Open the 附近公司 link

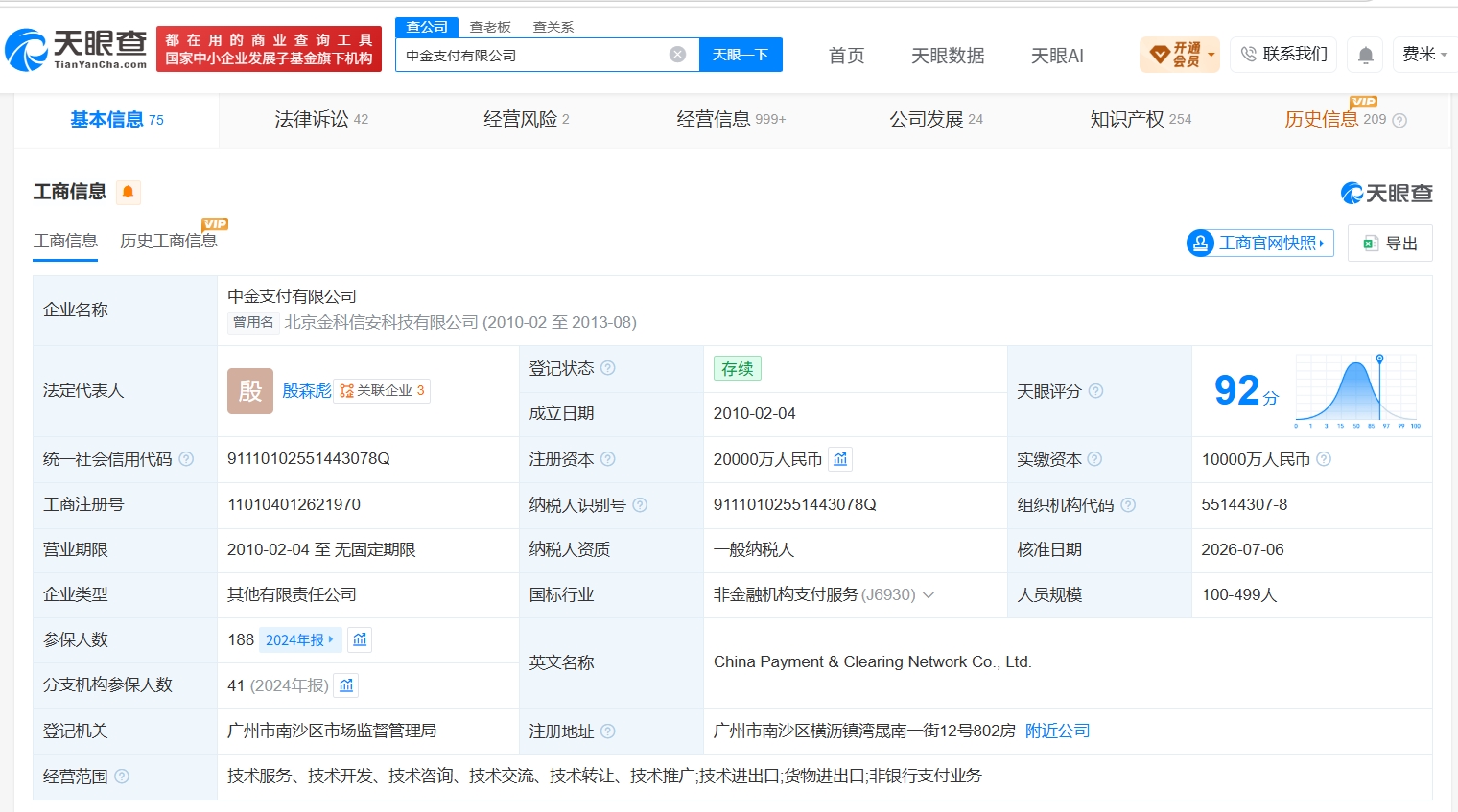pos(1057,731)
